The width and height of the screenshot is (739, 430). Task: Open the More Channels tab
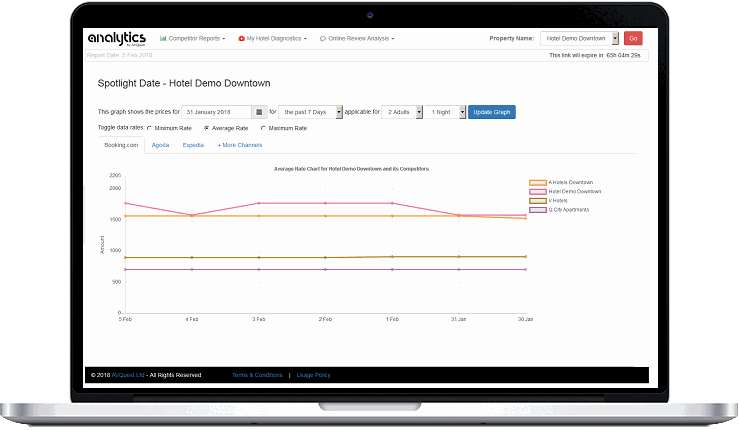tap(240, 145)
